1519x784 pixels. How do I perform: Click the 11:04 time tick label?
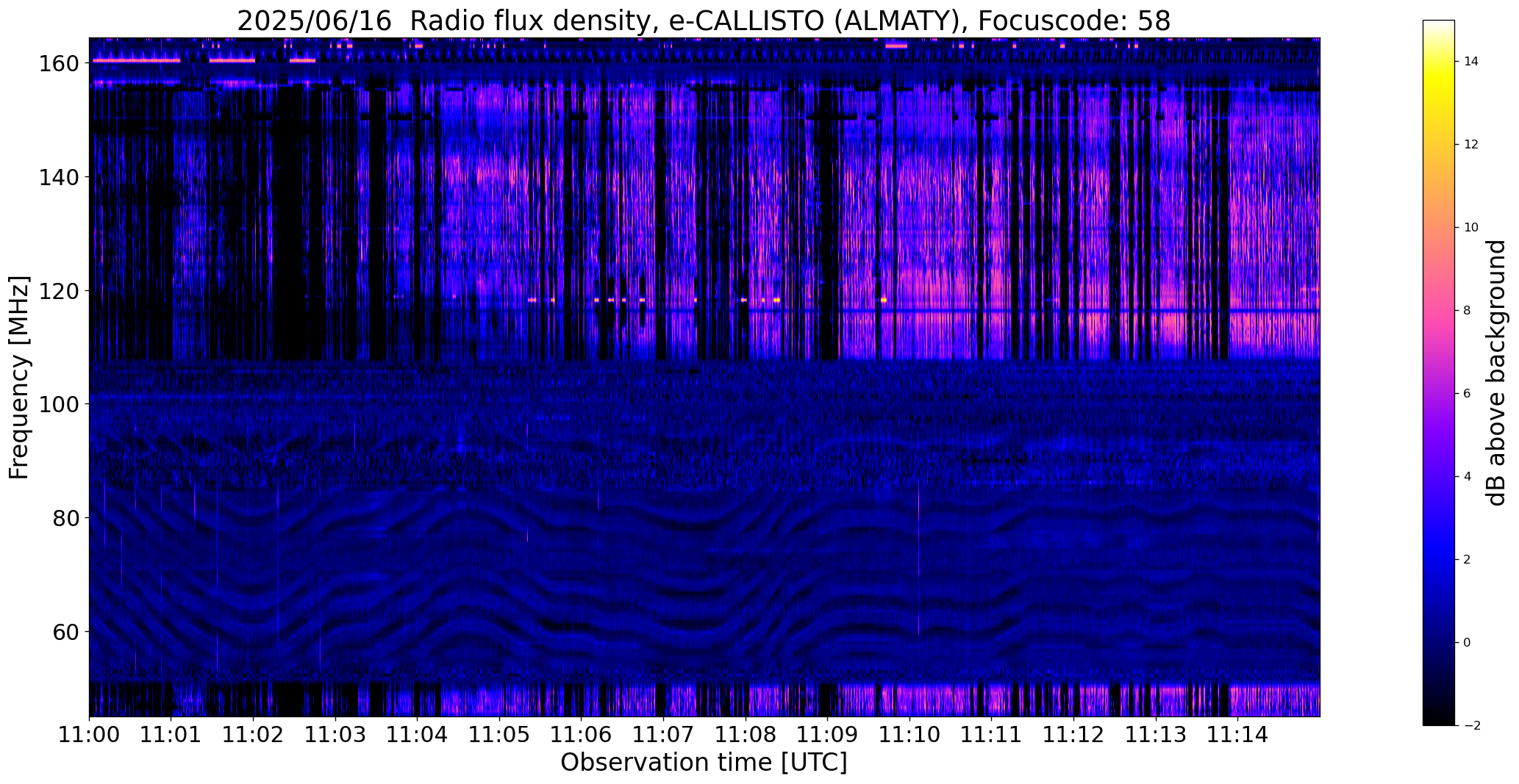(418, 733)
